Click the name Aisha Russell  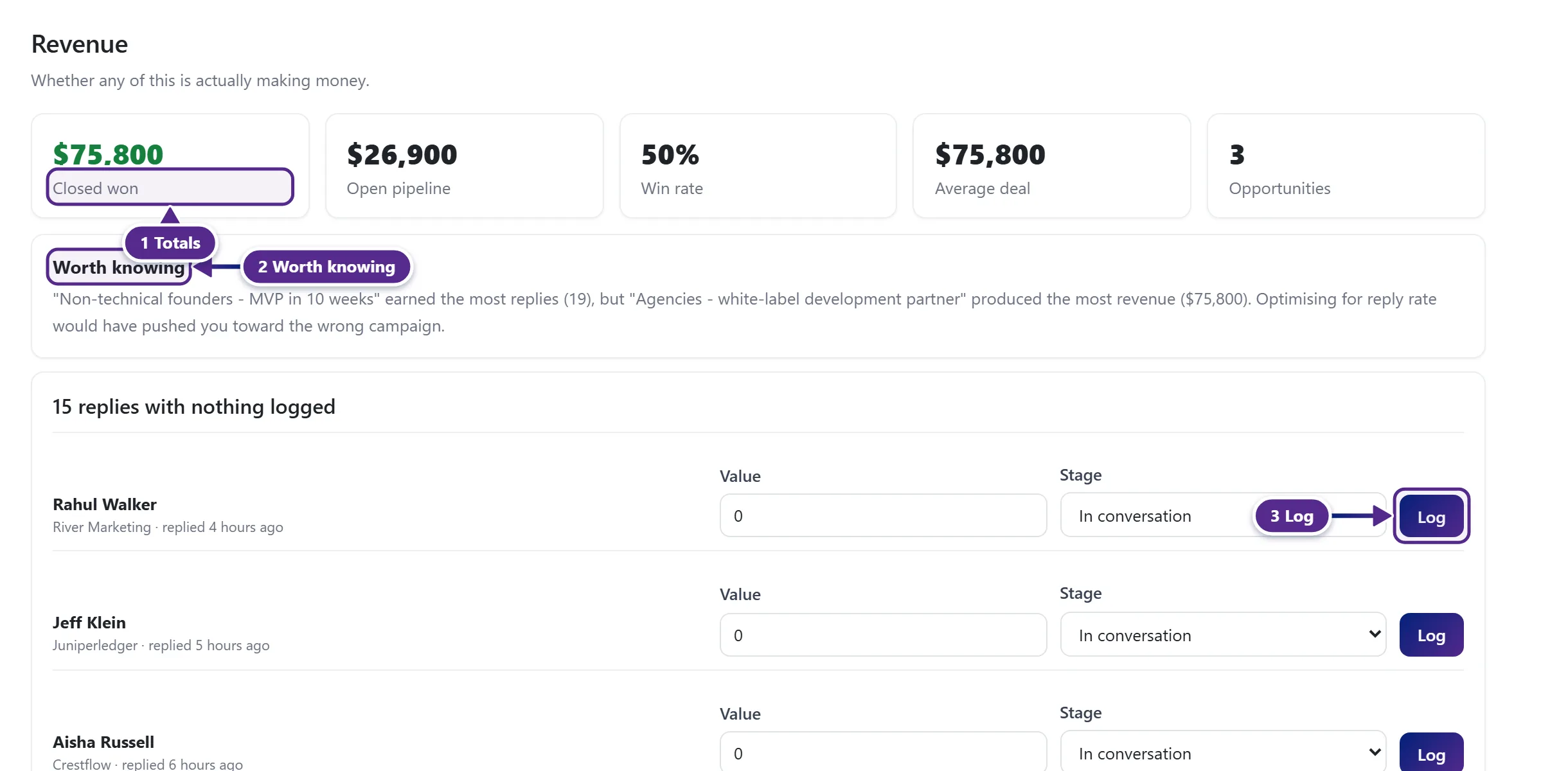tap(103, 742)
